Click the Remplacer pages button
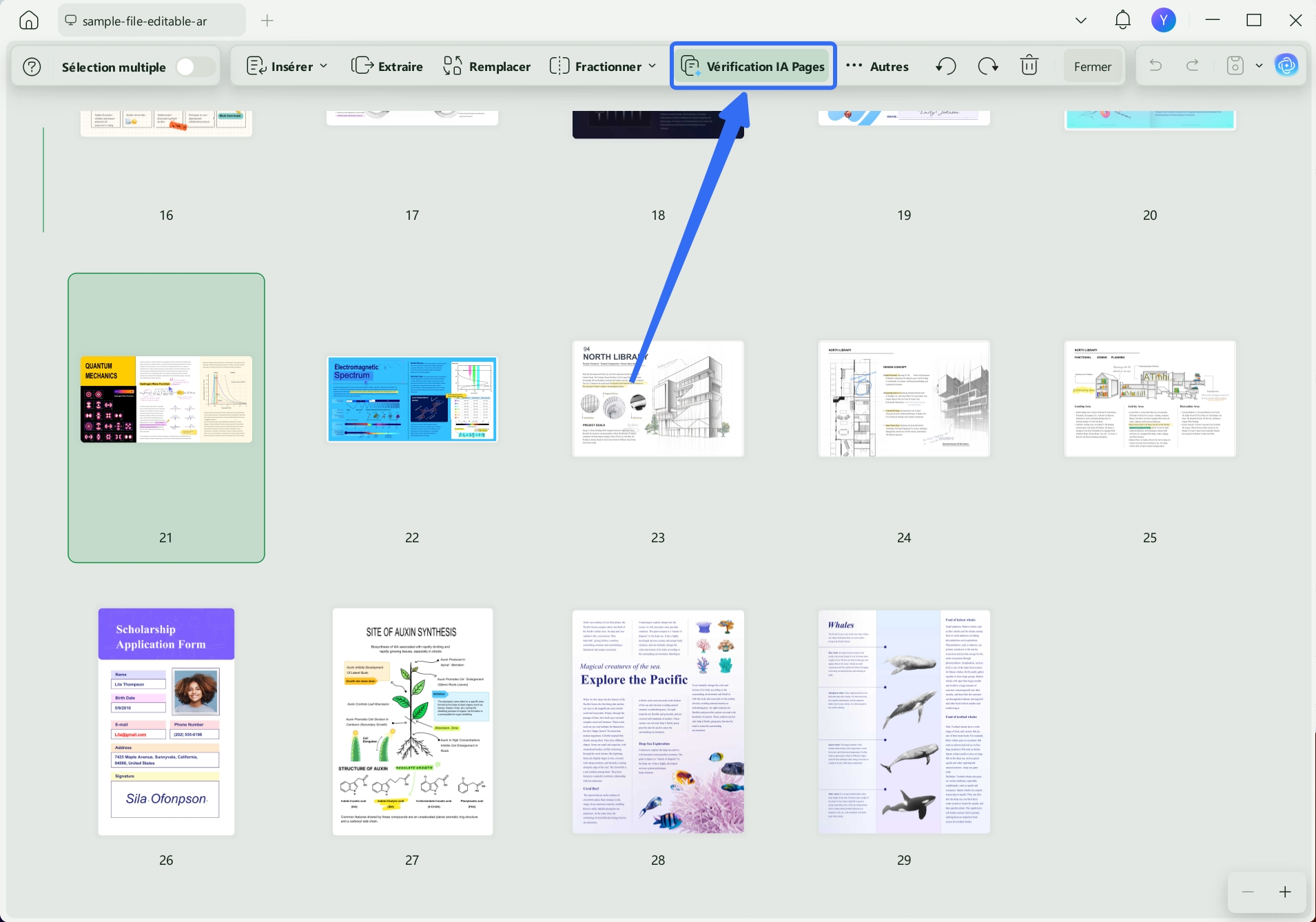 [x=487, y=67]
